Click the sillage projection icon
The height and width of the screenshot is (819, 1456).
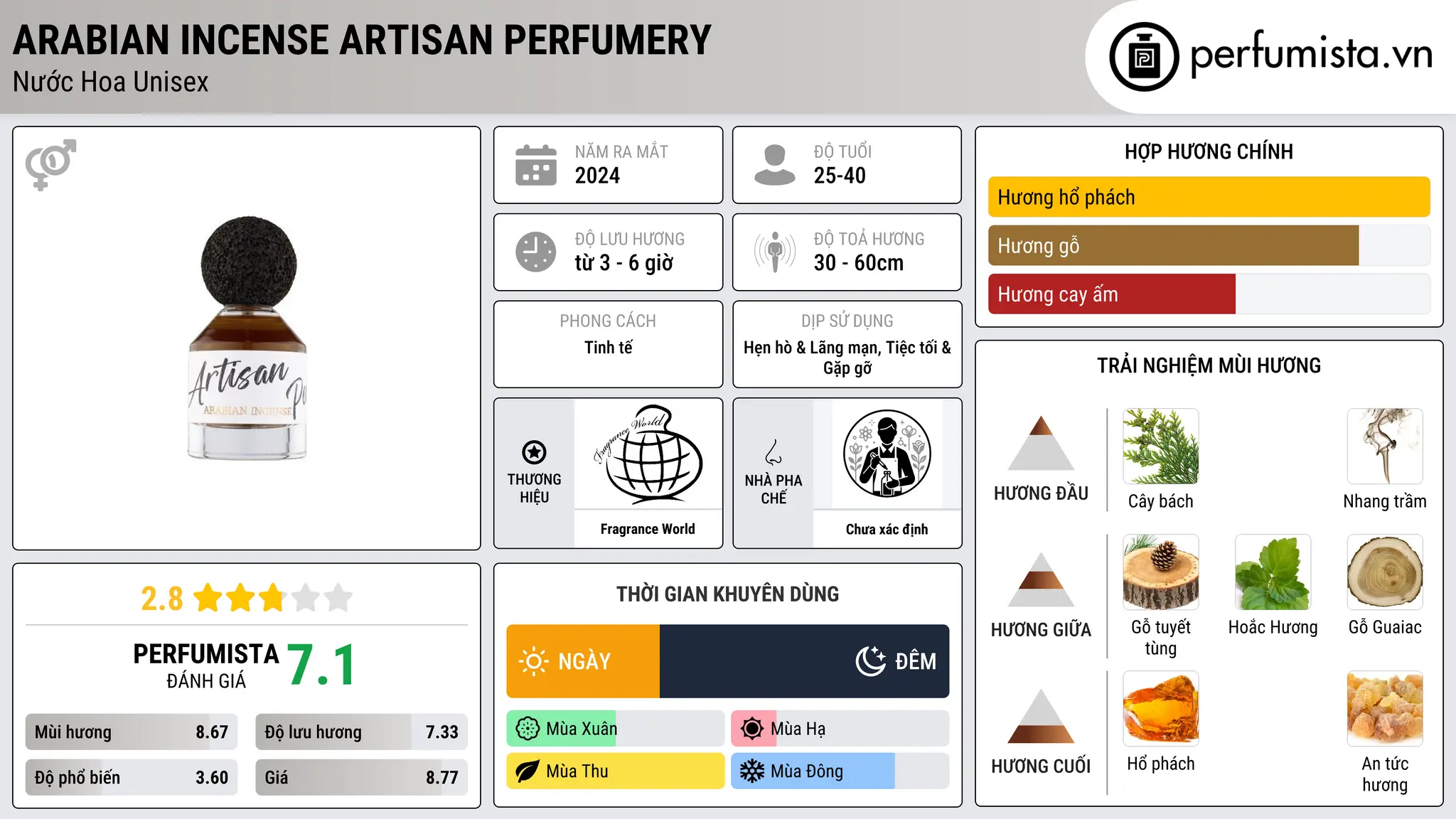point(775,252)
